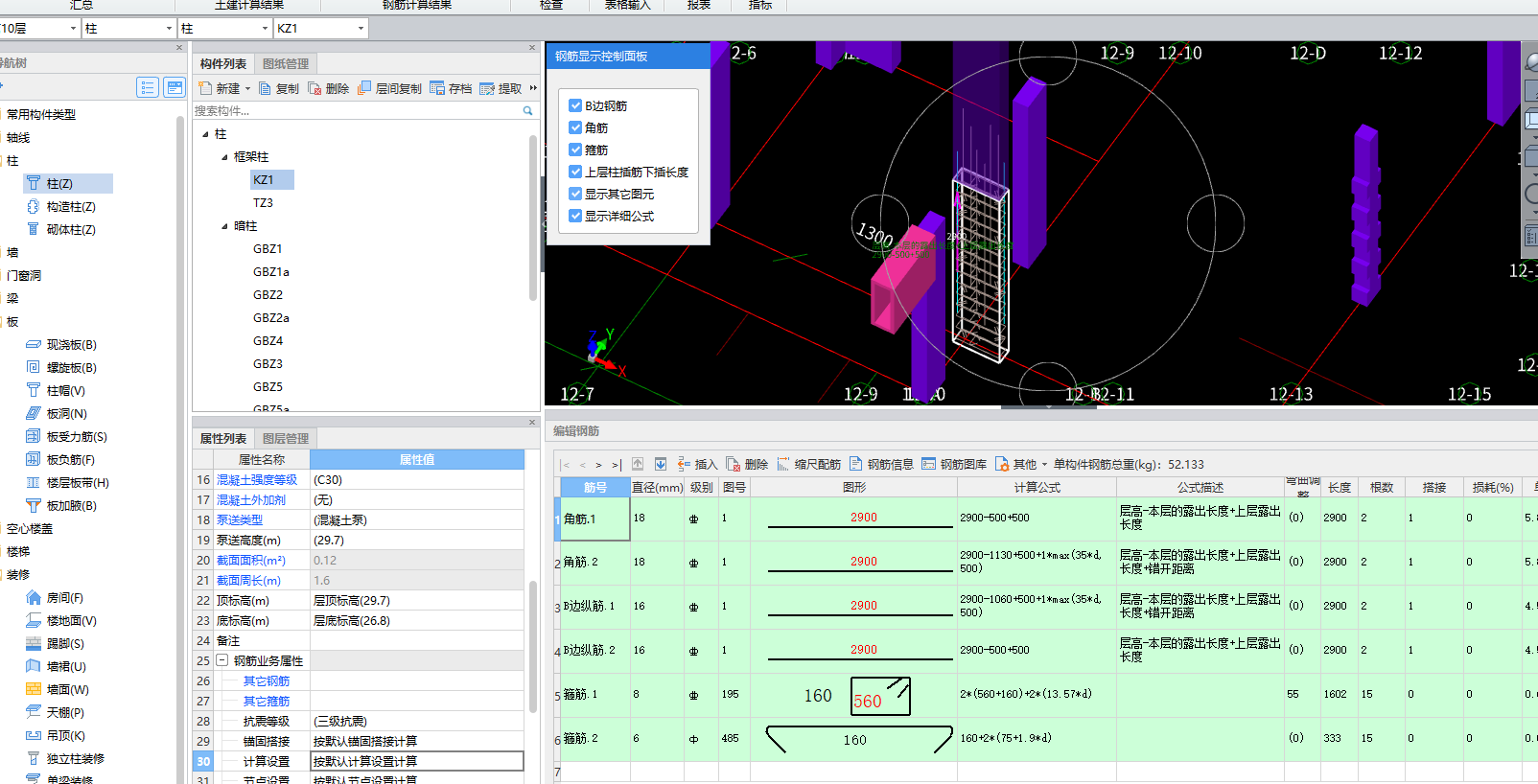Toggle 显示其它图元 checkbox

(575, 194)
